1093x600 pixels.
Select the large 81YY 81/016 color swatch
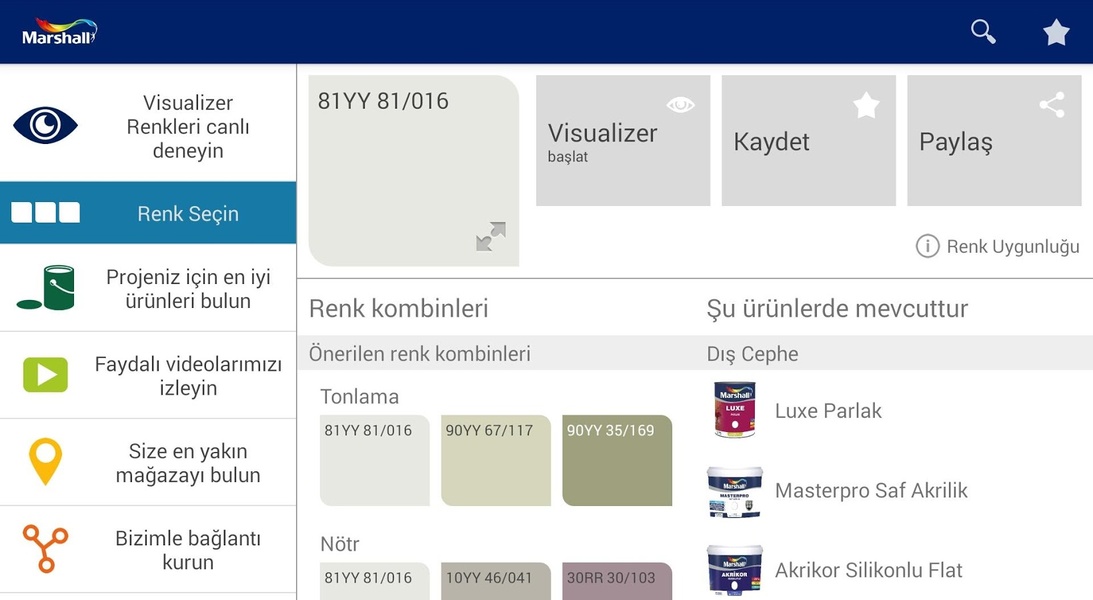tap(413, 171)
